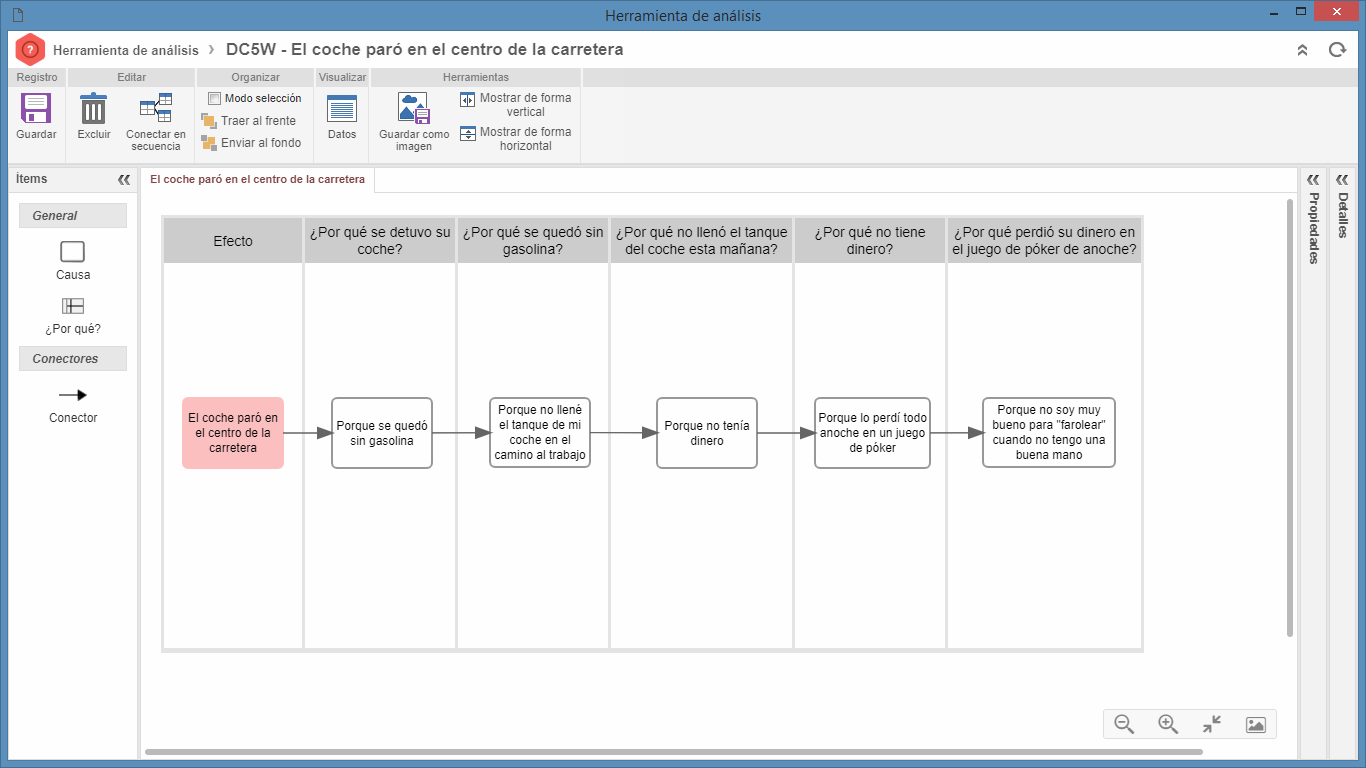Screen dimensions: 1366x768
Task: Refresh using the circular arrow icon
Action: coord(1337,50)
